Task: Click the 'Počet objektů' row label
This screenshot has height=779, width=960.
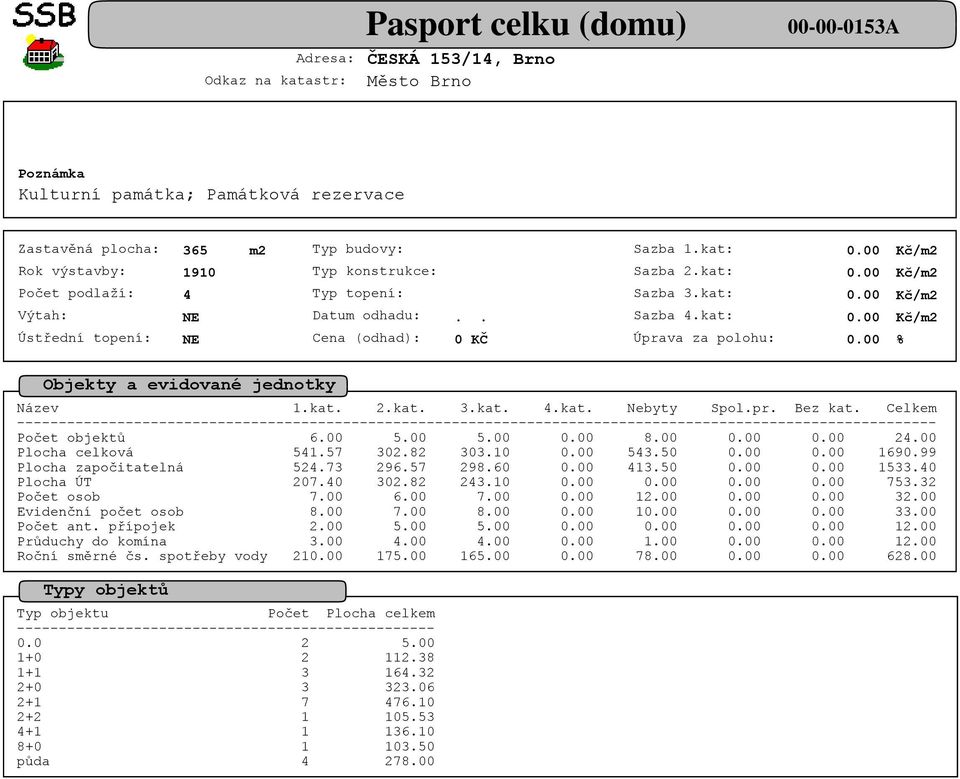Action: pyautogui.click(x=71, y=438)
